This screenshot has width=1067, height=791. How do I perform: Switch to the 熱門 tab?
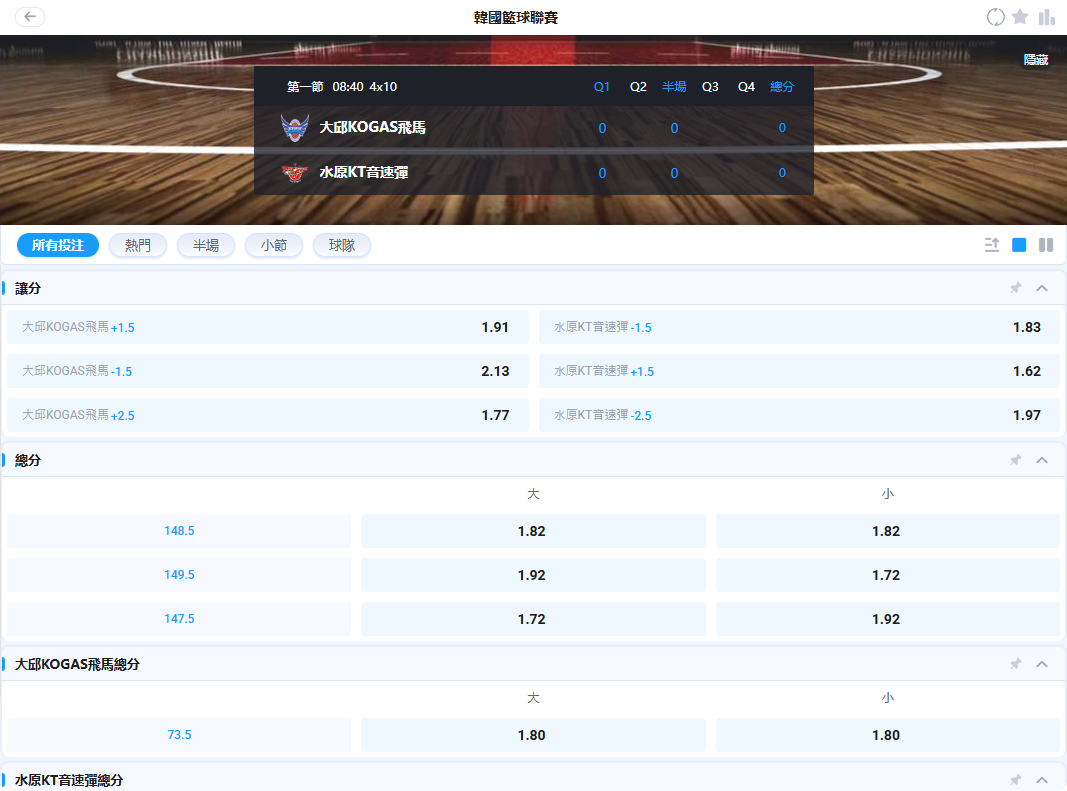137,245
